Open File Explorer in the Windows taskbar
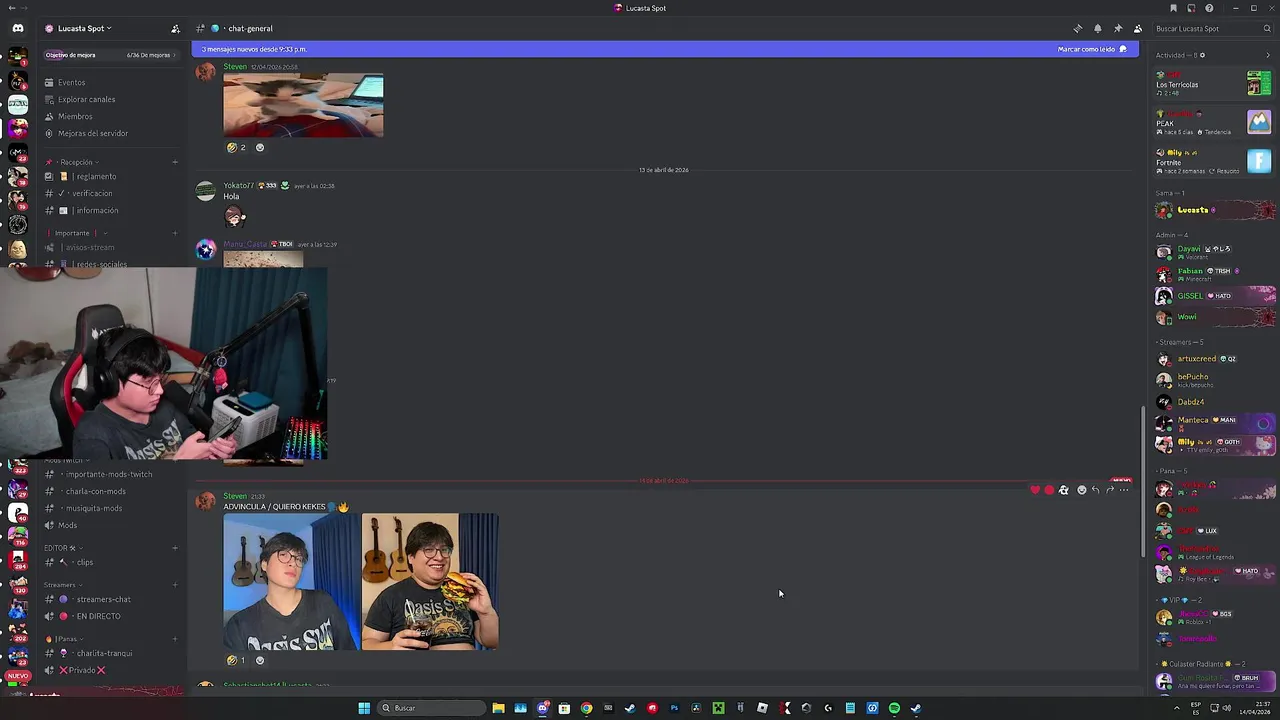Image resolution: width=1280 pixels, height=720 pixels. click(x=498, y=708)
